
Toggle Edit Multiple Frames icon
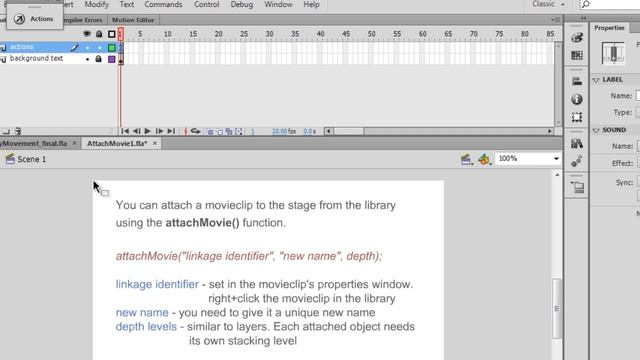(229, 131)
